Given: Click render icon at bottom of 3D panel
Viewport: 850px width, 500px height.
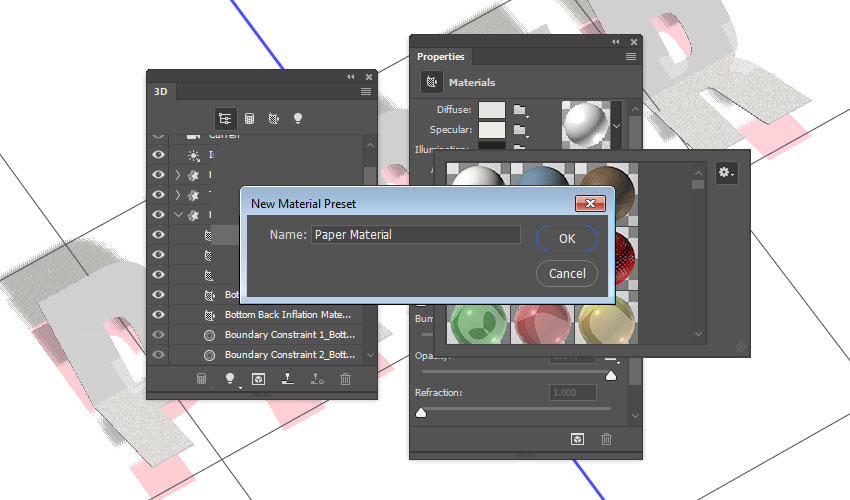Looking at the screenshot, I should click(x=259, y=379).
